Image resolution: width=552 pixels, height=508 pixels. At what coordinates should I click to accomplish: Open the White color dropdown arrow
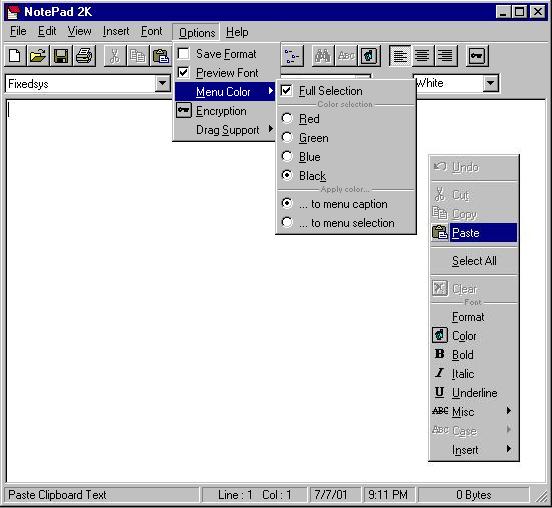pos(491,83)
